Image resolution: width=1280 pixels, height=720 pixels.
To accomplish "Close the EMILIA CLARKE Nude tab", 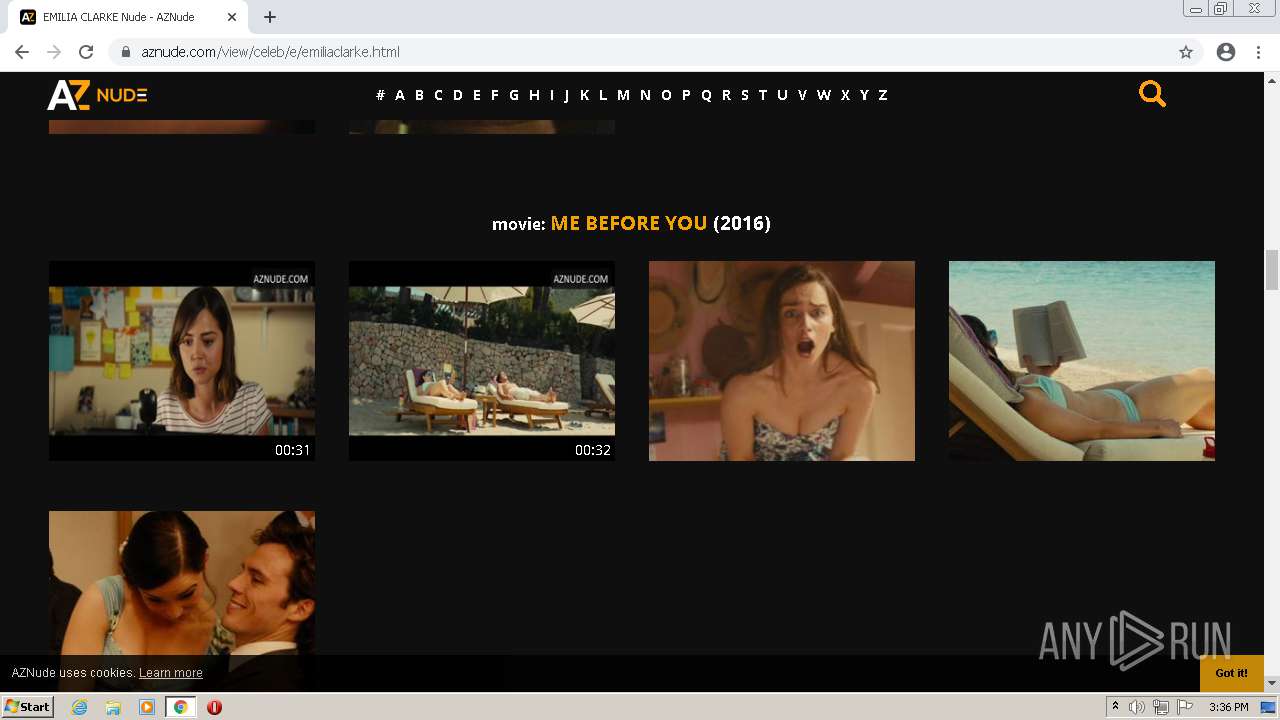I will 232,17.
